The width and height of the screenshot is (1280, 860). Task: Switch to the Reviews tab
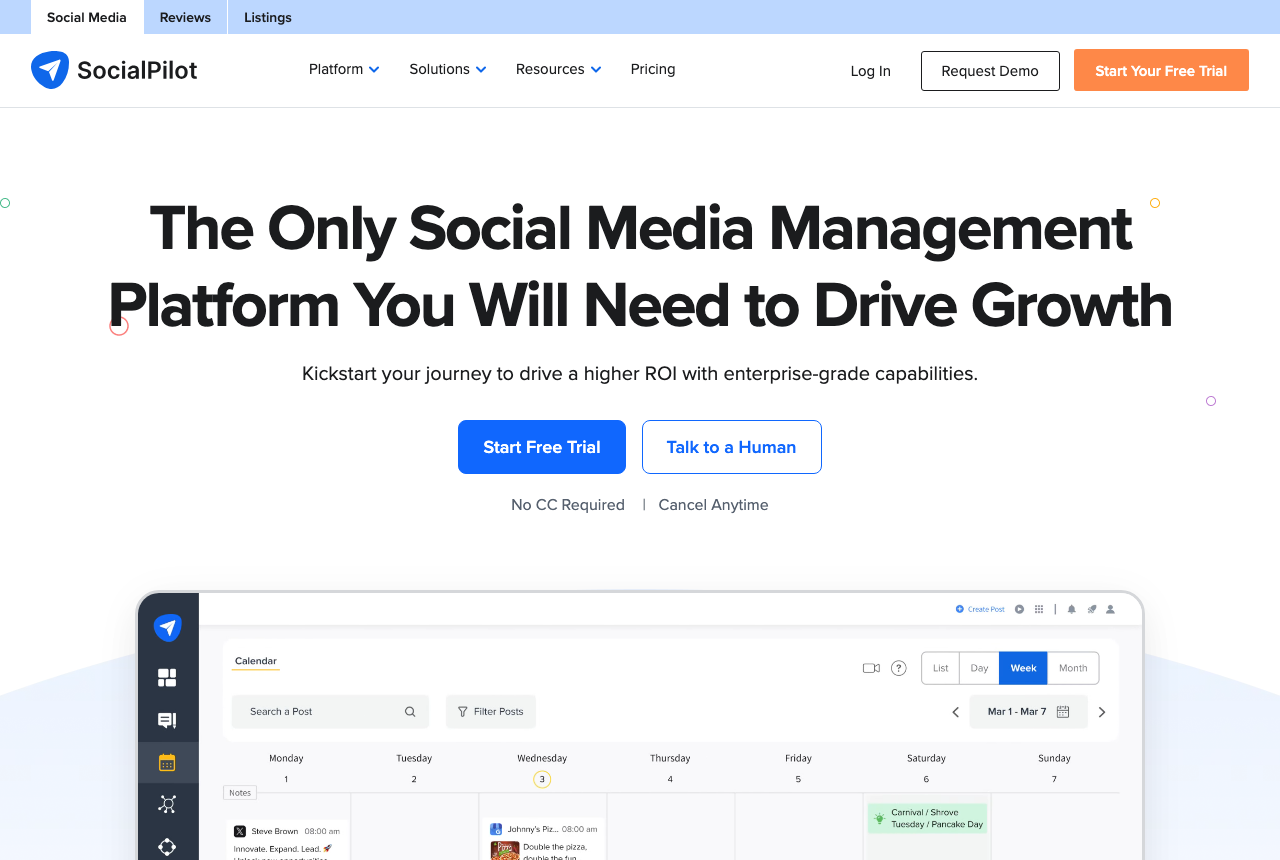pyautogui.click(x=185, y=17)
